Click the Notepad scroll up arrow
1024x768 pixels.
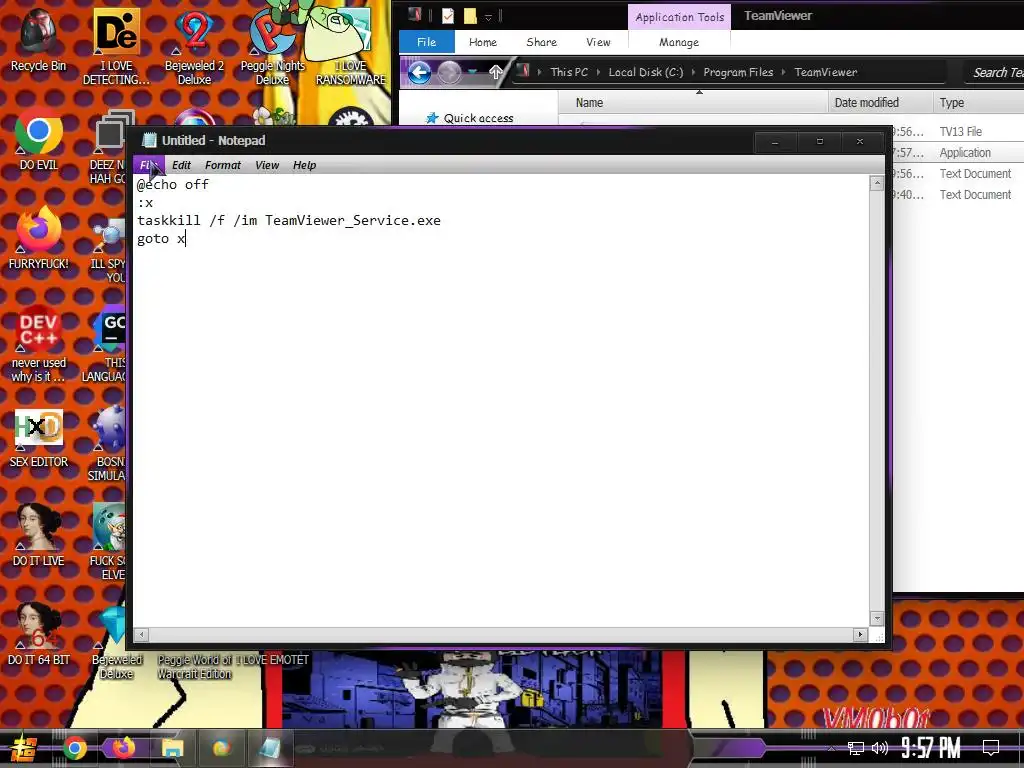pos(877,184)
